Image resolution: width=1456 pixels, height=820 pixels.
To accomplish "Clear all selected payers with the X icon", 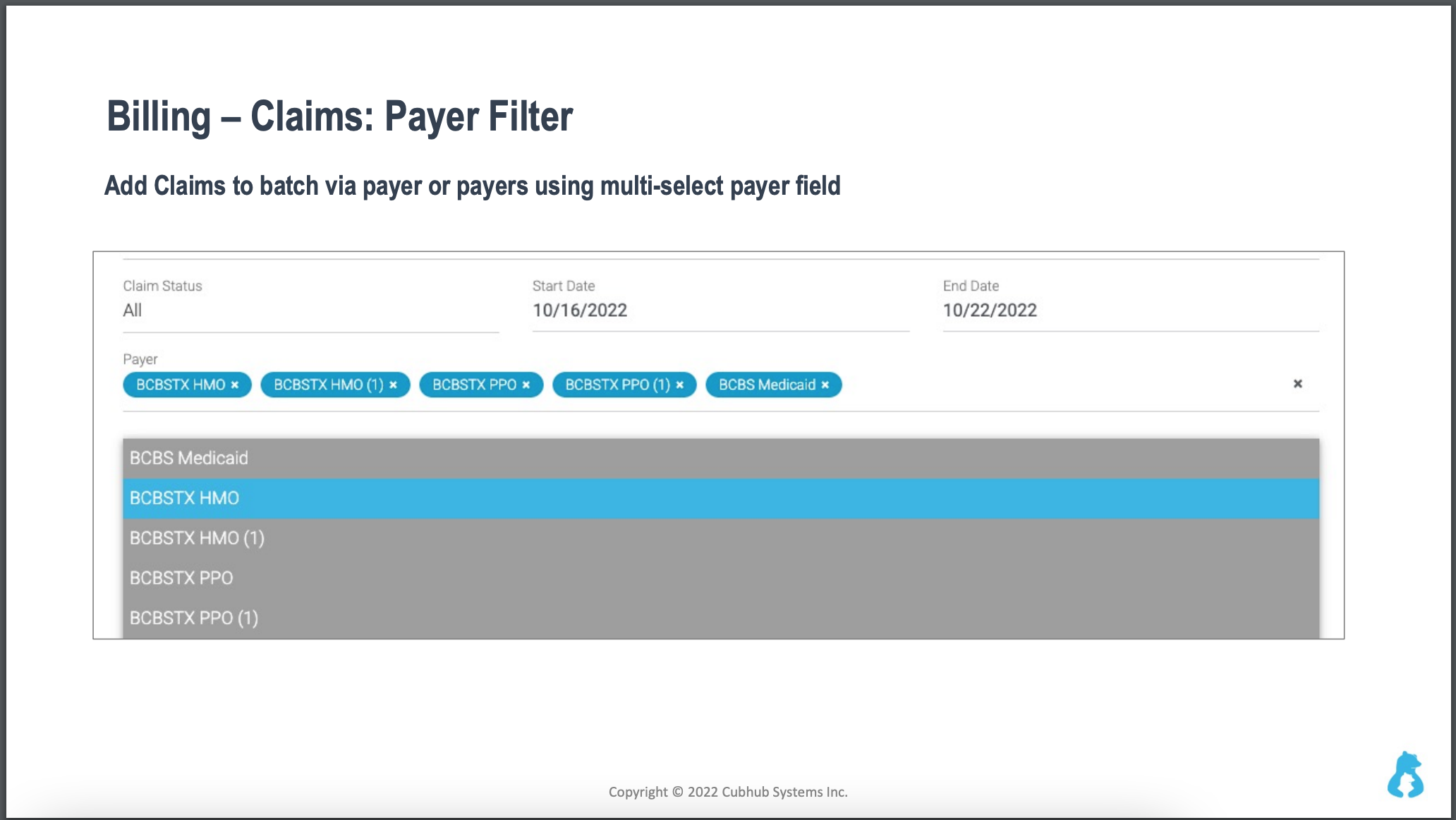I will coord(1297,384).
